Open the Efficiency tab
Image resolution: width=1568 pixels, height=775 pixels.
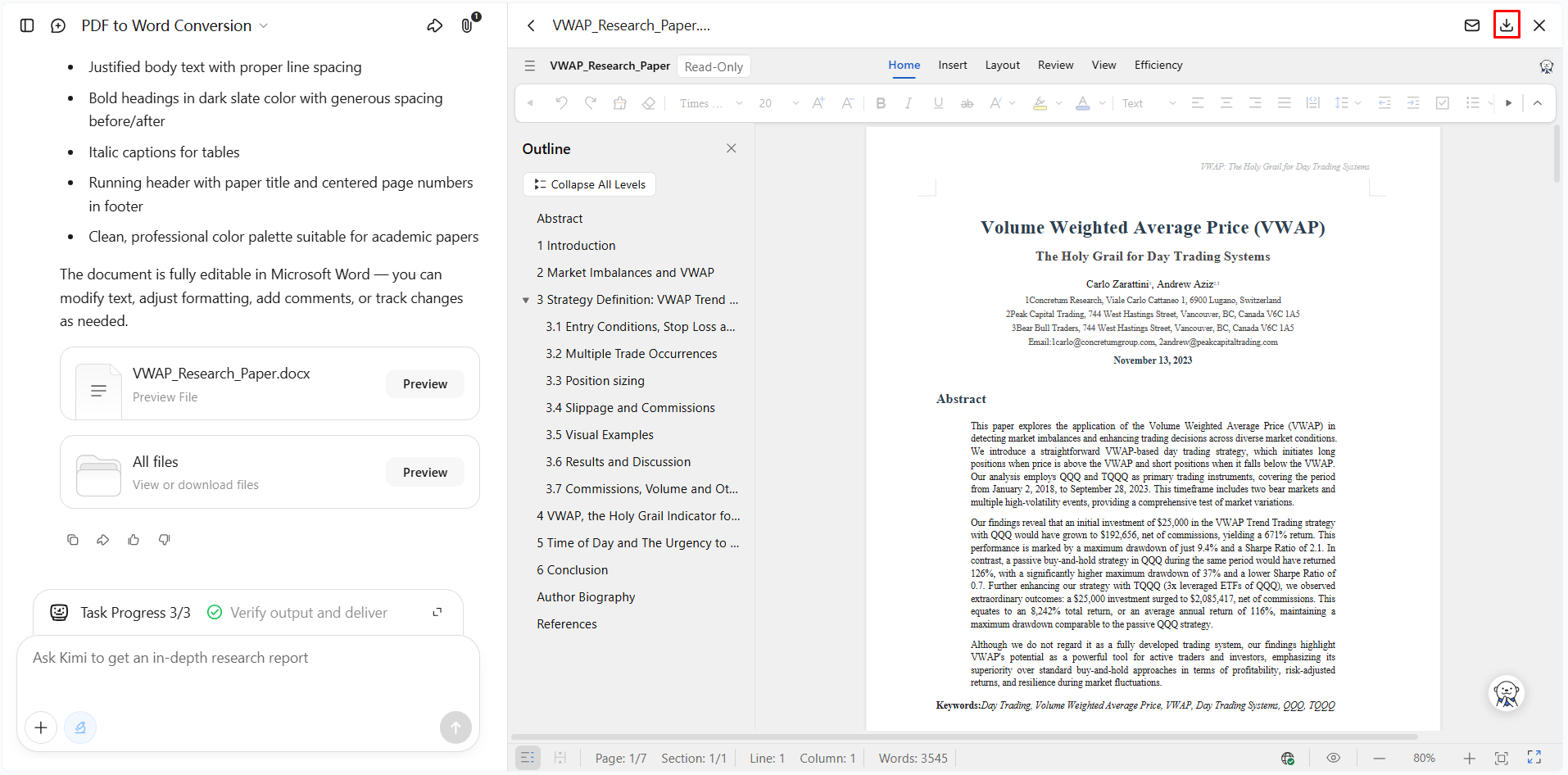pos(1158,66)
